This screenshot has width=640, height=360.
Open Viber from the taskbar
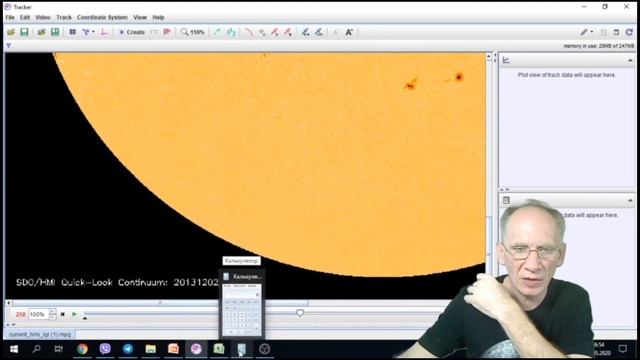pyautogui.click(x=105, y=349)
